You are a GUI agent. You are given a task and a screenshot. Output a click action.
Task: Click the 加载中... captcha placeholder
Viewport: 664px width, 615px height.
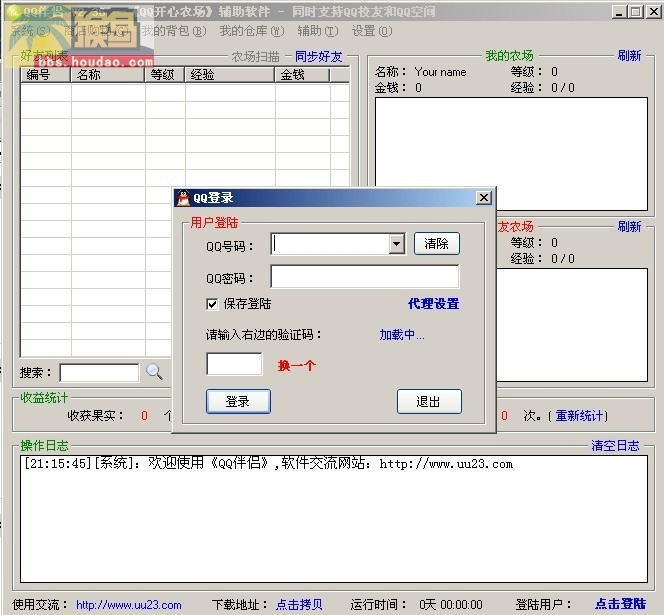[401, 335]
